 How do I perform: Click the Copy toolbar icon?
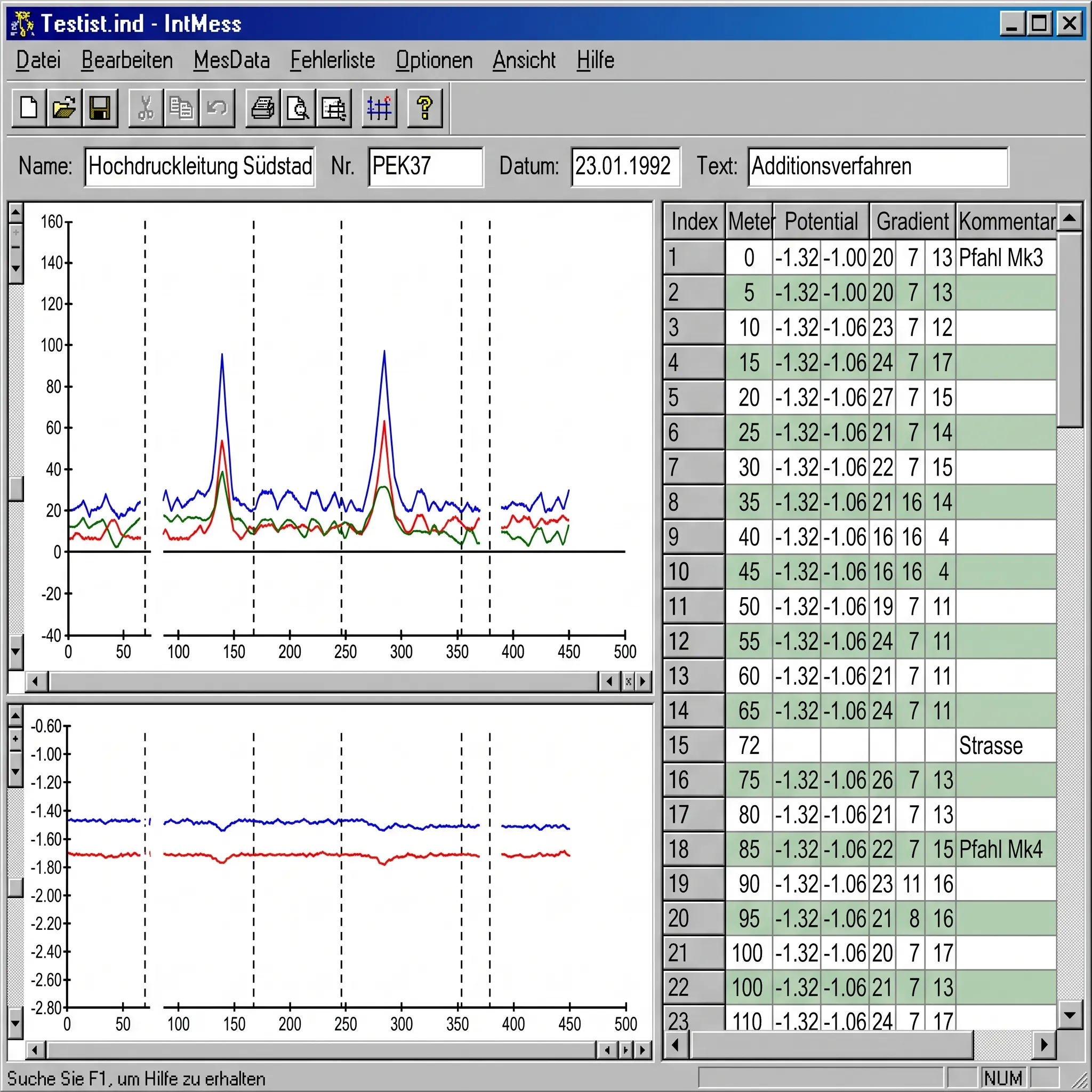(x=181, y=108)
